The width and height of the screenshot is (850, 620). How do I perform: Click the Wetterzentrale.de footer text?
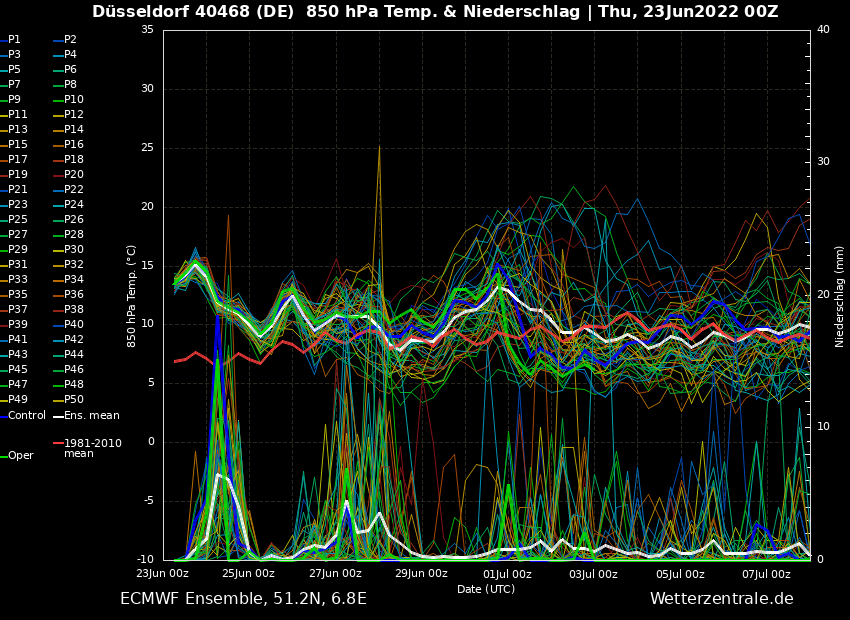coord(721,599)
